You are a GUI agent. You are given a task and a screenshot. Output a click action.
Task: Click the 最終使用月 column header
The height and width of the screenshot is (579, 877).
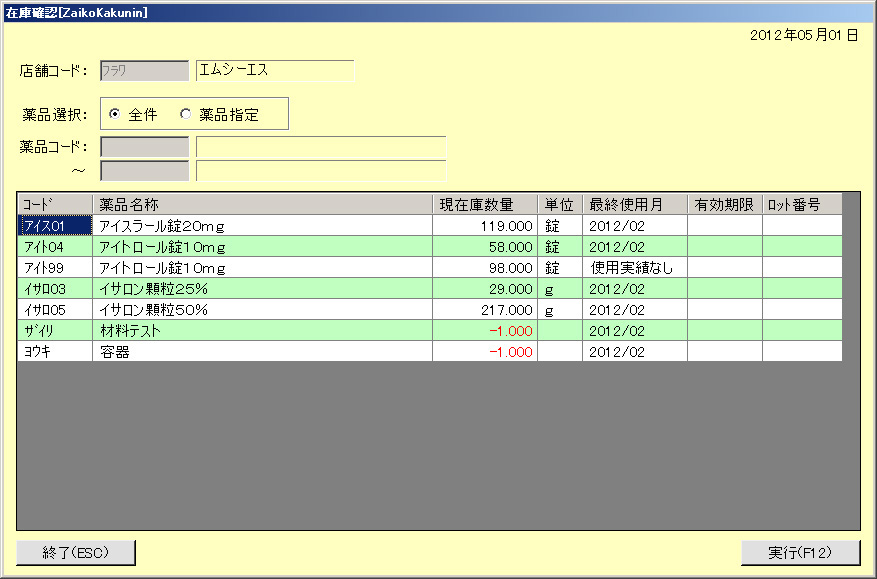coord(635,204)
